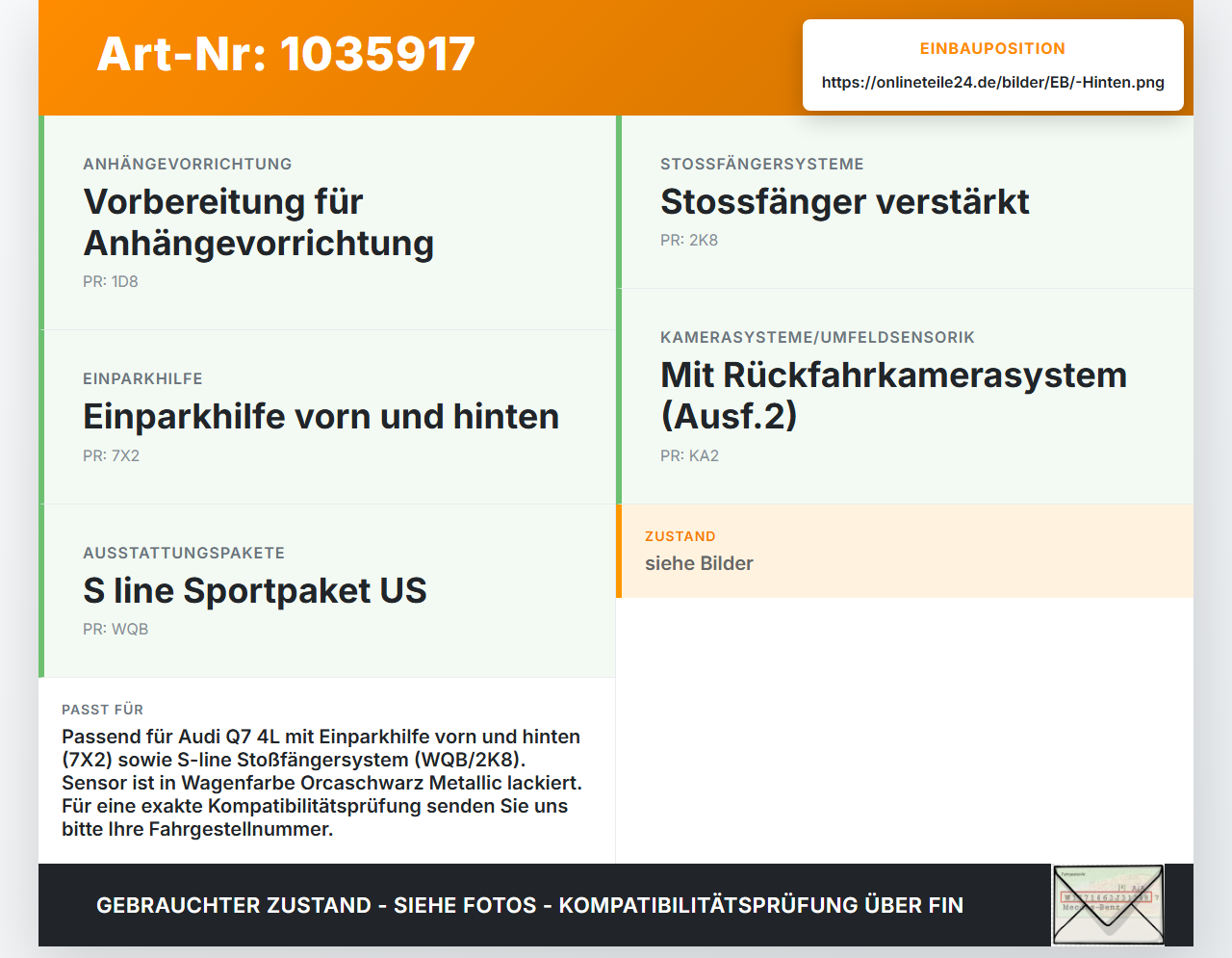Viewport: 1232px width, 958px height.
Task: Select the S line Sportpaket US title
Action: pos(255,590)
